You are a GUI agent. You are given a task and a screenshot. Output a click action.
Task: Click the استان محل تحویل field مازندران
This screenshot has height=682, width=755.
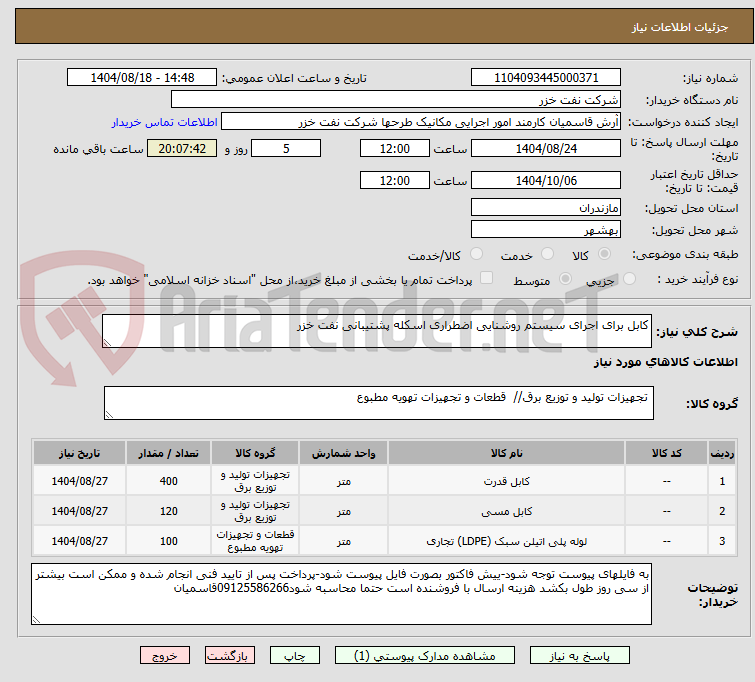pos(546,208)
